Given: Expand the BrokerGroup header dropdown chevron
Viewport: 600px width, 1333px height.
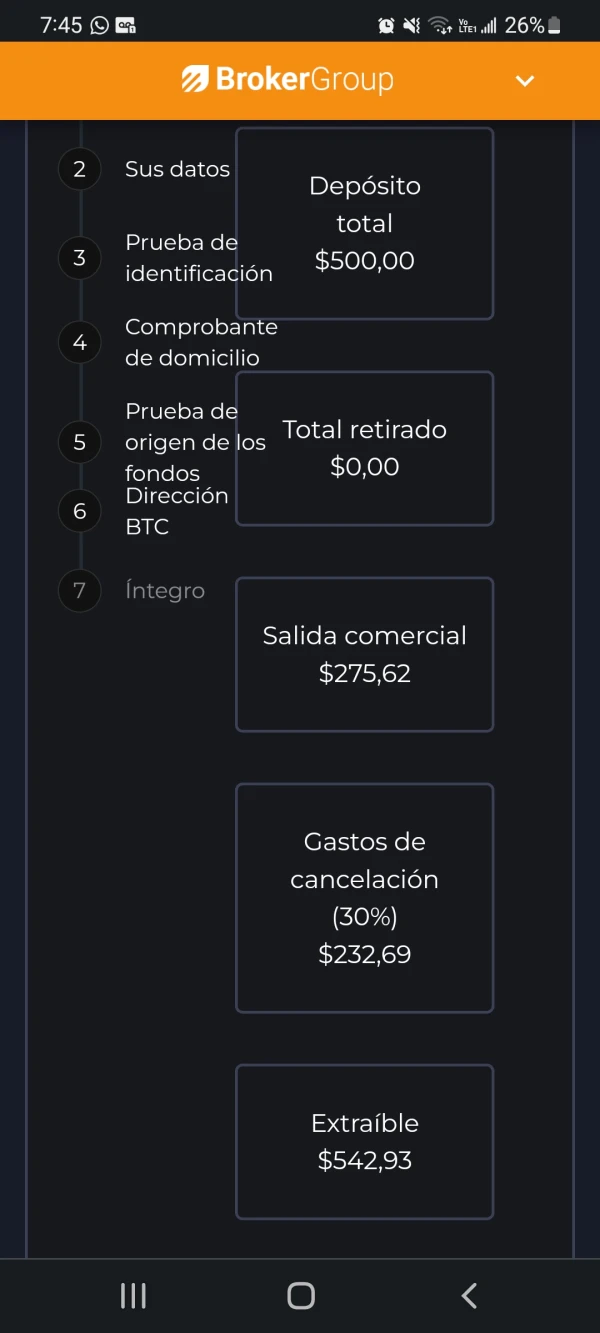Looking at the screenshot, I should pyautogui.click(x=525, y=81).
